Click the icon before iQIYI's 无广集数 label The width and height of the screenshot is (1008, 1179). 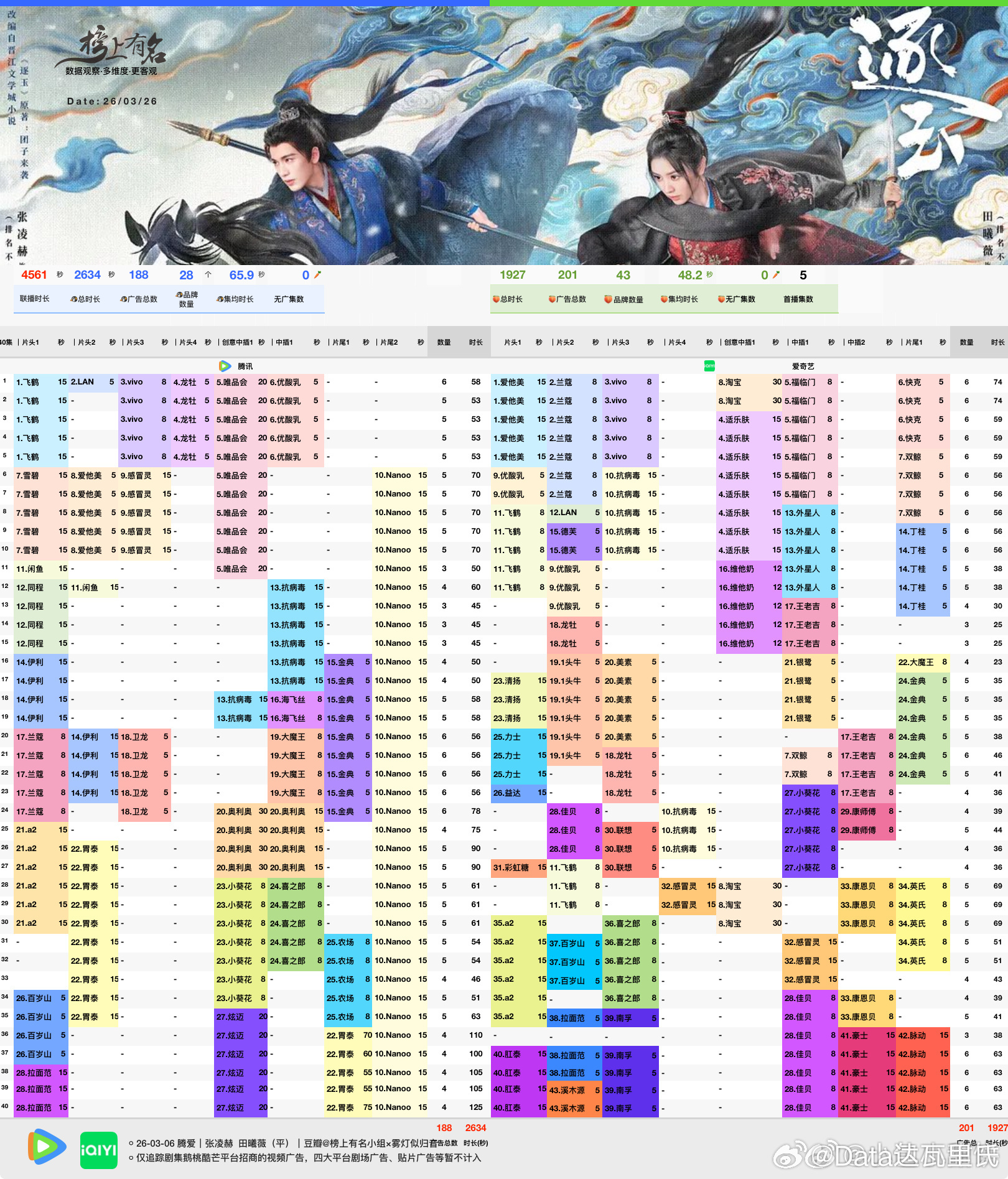click(x=721, y=299)
